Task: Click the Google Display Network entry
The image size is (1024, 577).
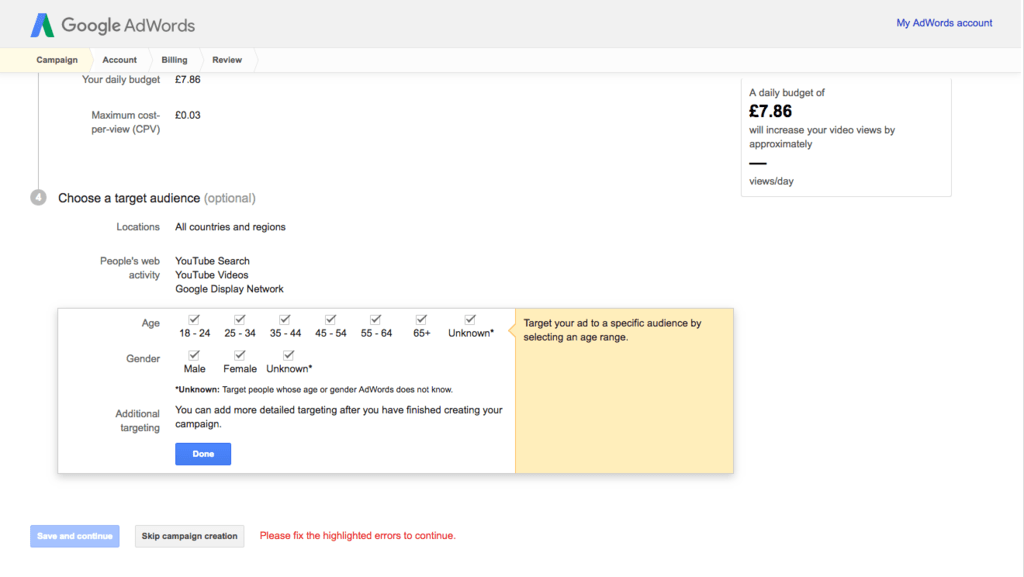Action: coord(229,289)
